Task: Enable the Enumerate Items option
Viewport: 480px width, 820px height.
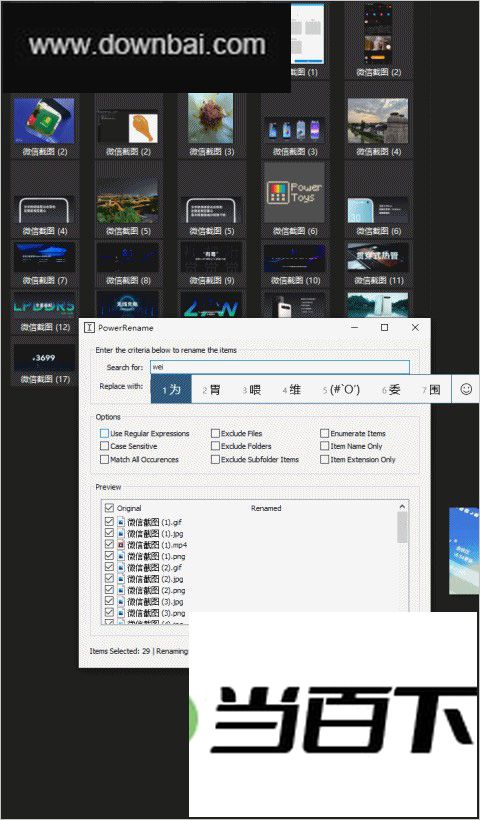Action: 325,434
